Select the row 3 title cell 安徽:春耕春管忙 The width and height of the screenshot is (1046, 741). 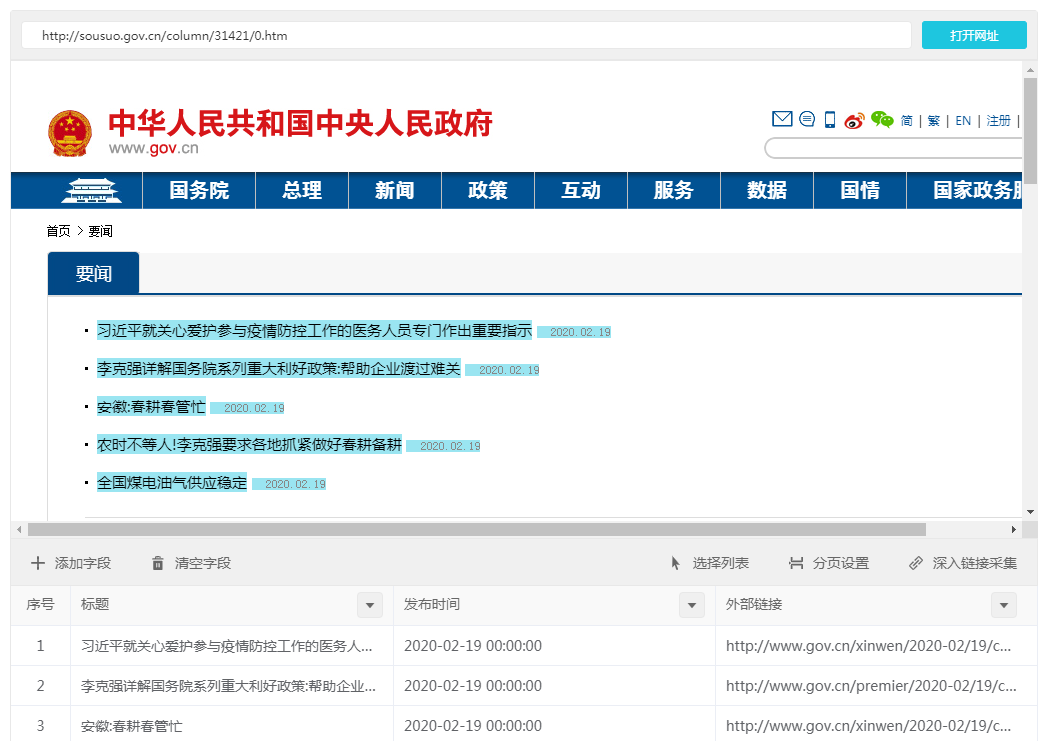pos(231,725)
